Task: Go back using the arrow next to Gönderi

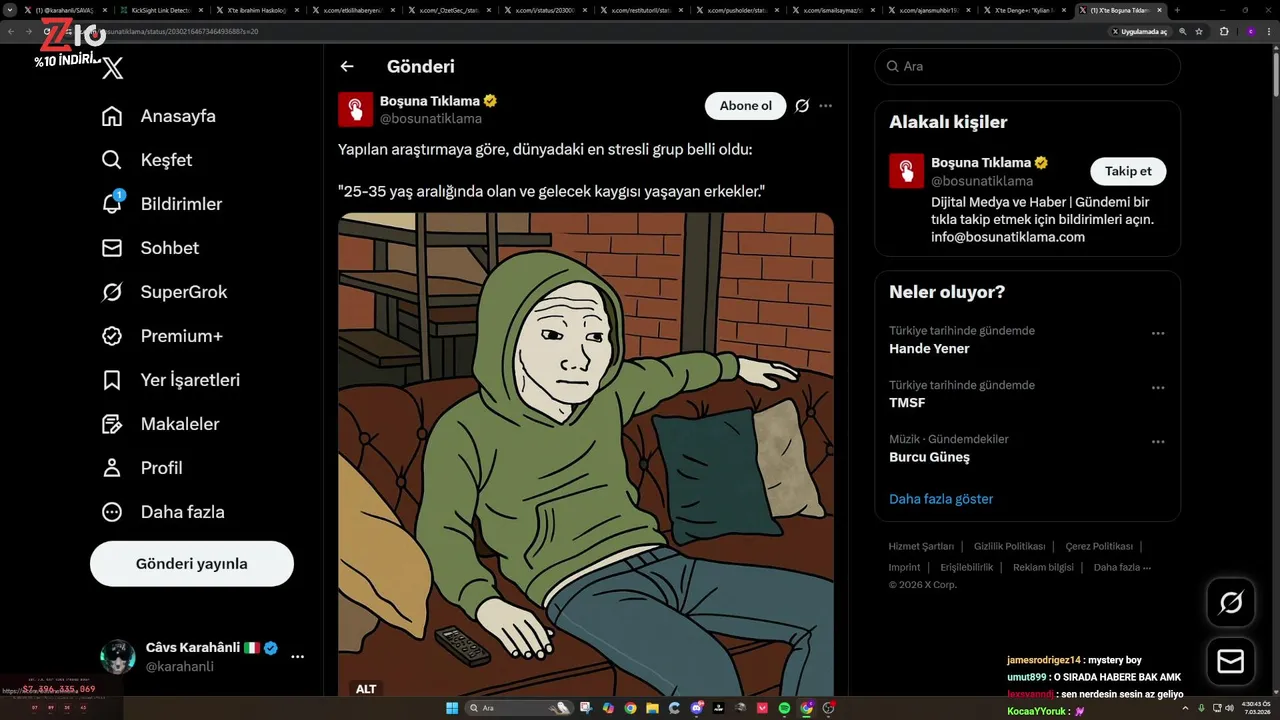Action: coord(347,66)
